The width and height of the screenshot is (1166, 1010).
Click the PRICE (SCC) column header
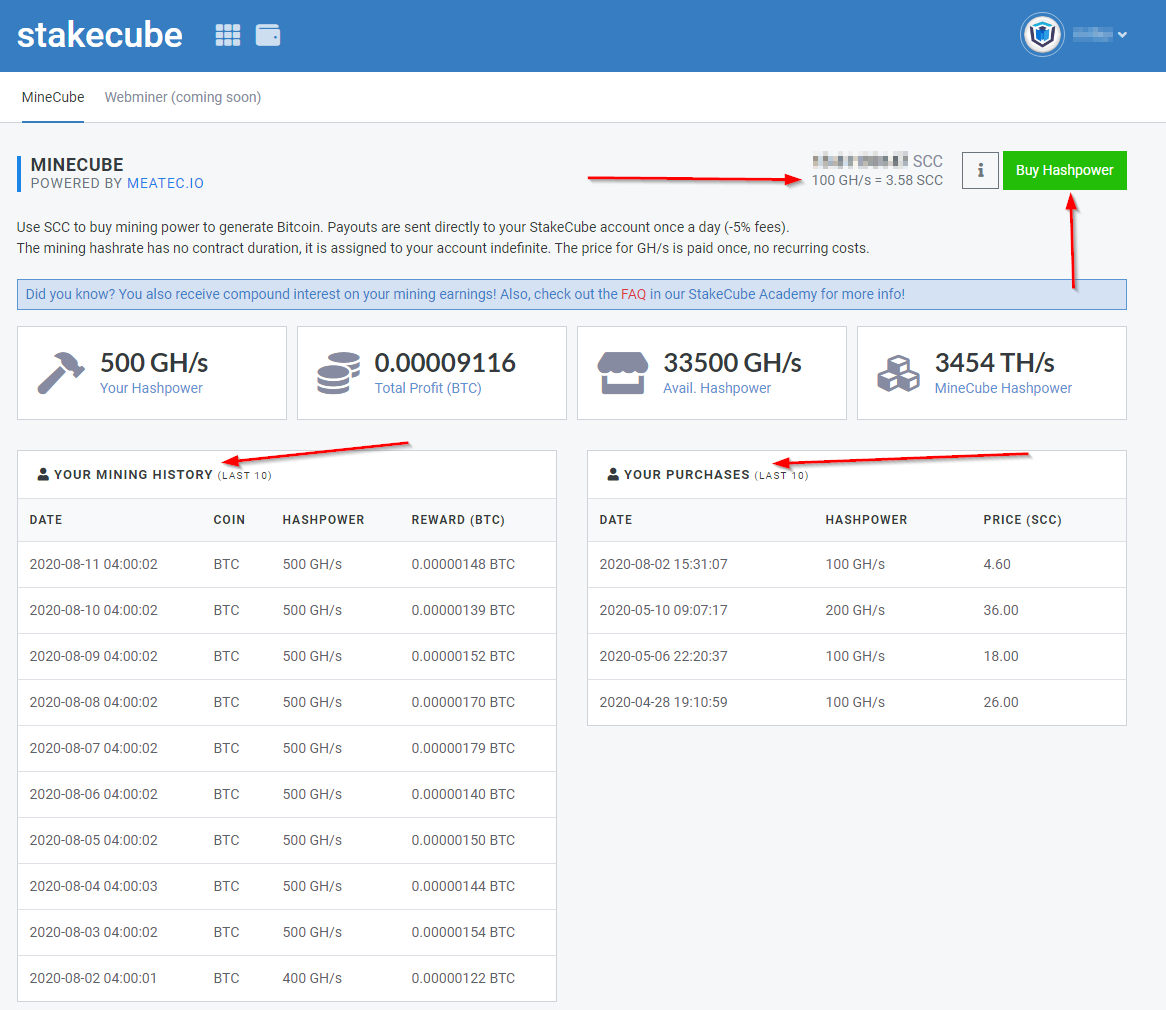tap(1022, 520)
